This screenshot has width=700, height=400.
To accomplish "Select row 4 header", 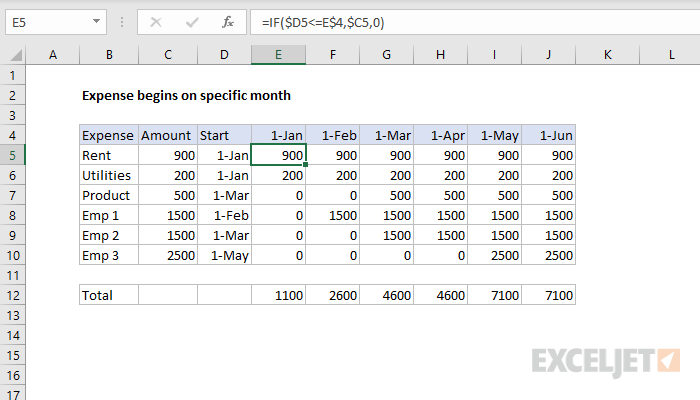I will 12,135.
